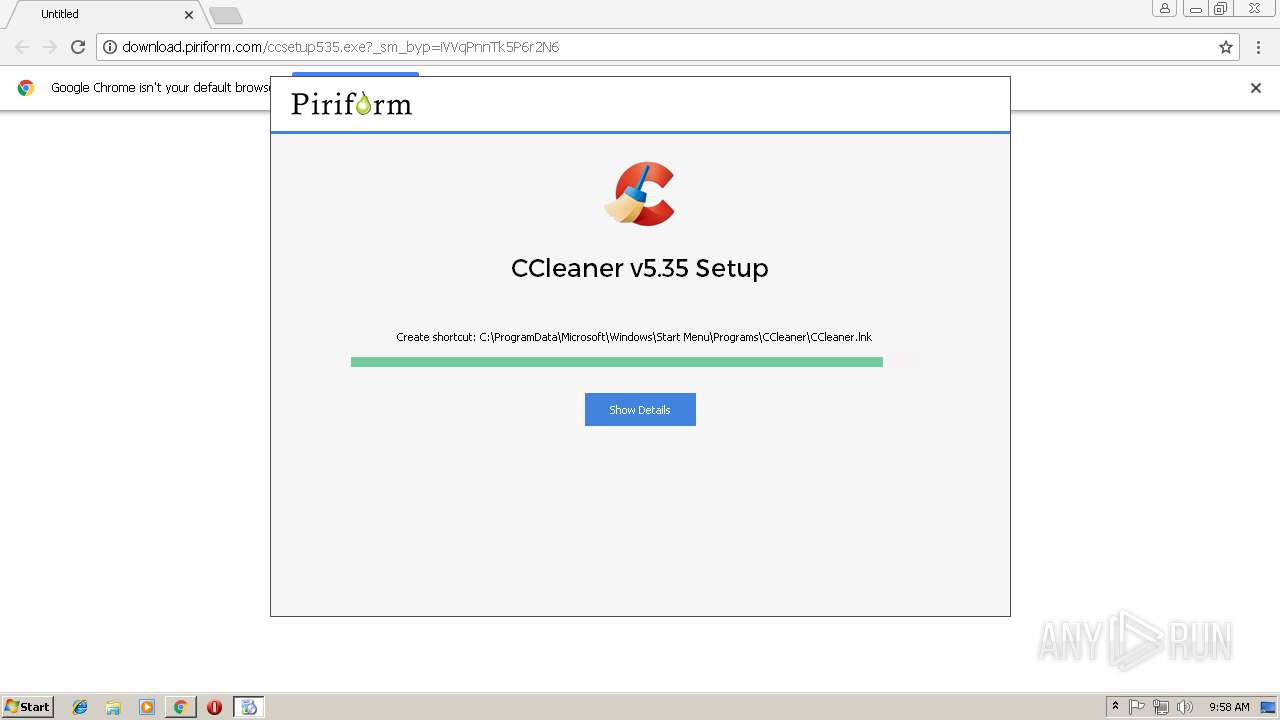Click the Chrome profile user icon
Screen dimensions: 1280x720
[x=1165, y=9]
